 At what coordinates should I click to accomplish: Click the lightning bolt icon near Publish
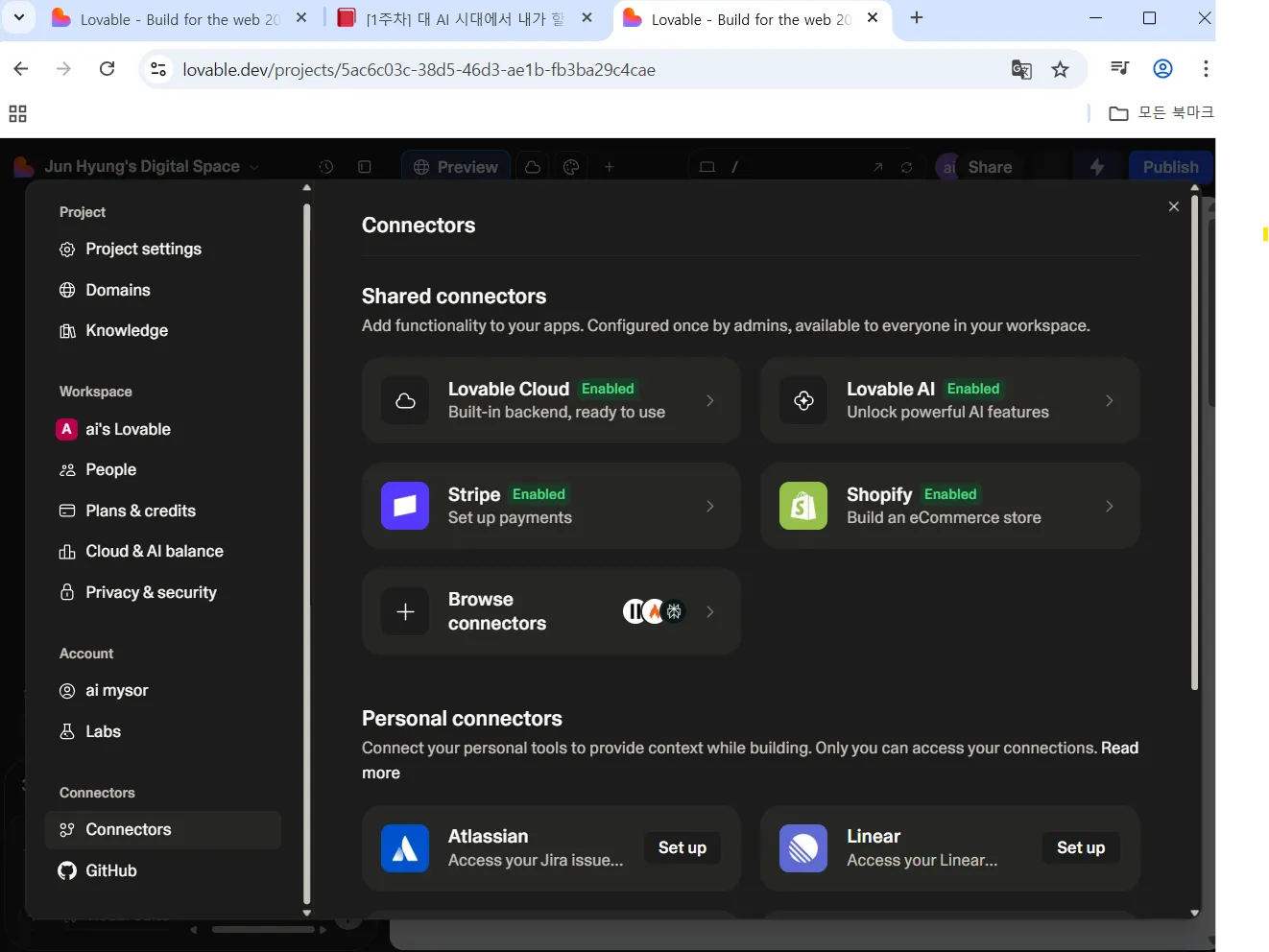click(1097, 167)
